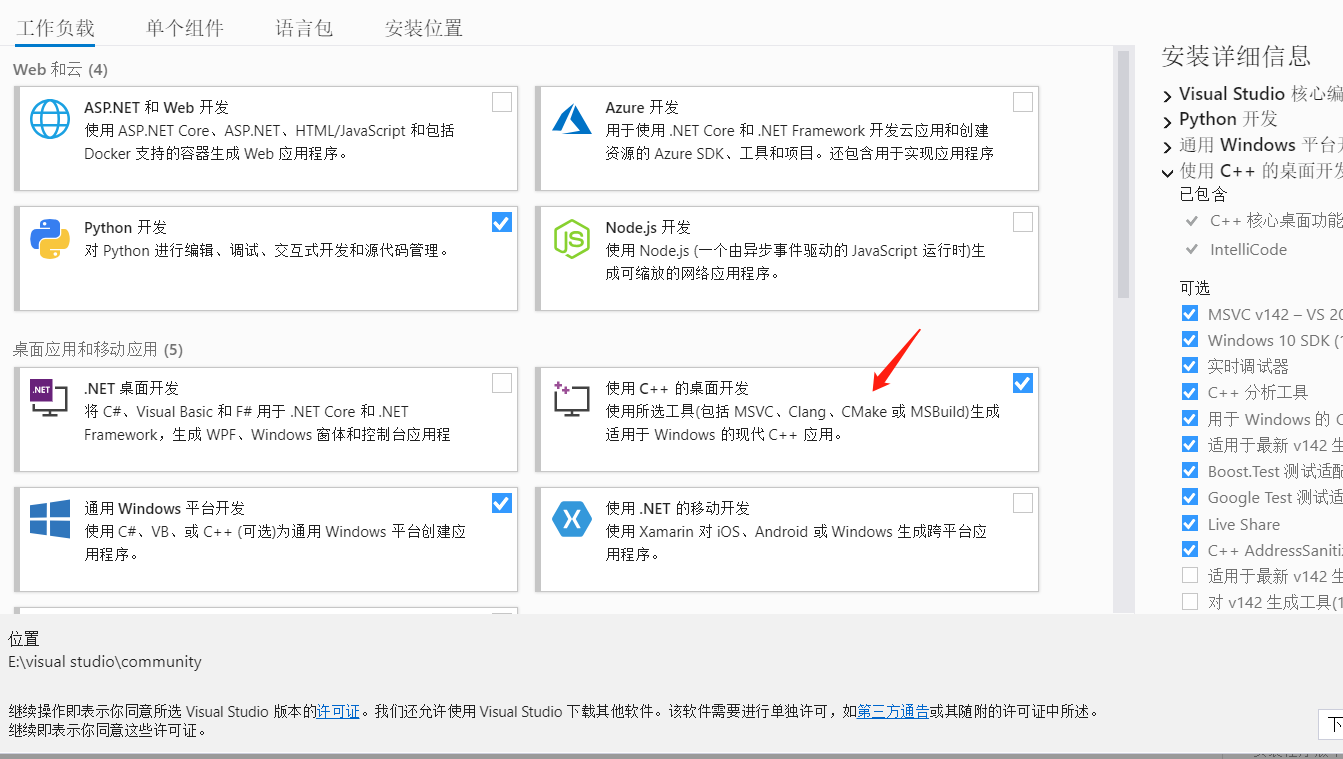Image resolution: width=1343 pixels, height=759 pixels.
Task: Click the 桌面应用和移动应用 (5) section heading
Action: (x=98, y=349)
